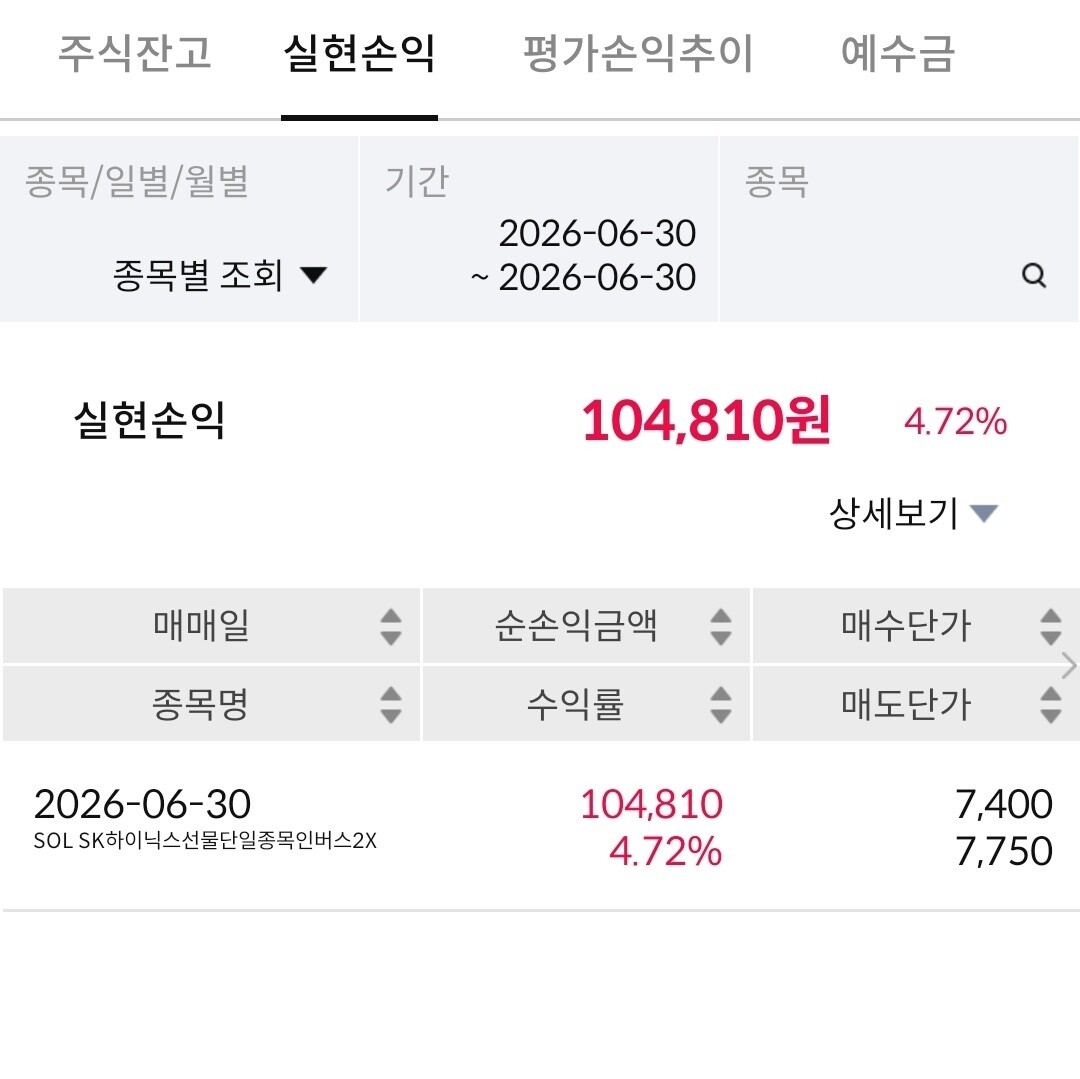This screenshot has width=1080, height=1079.
Task: Select the 실현손익 tab
Action: pos(360,53)
